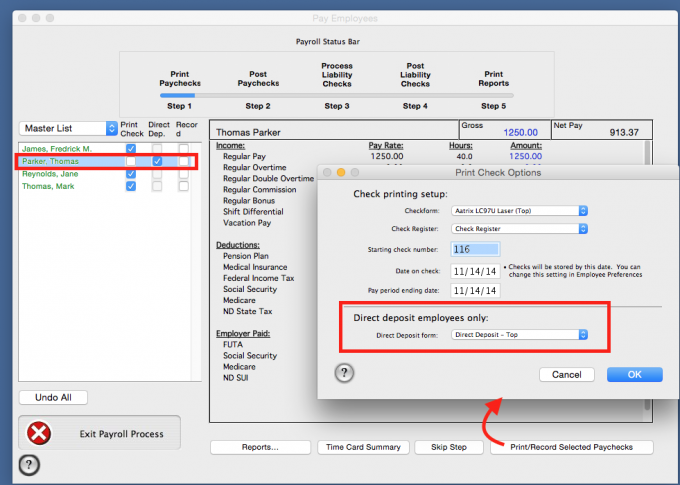Click Cancel in Print Check Options
680x485 pixels.
click(x=566, y=374)
